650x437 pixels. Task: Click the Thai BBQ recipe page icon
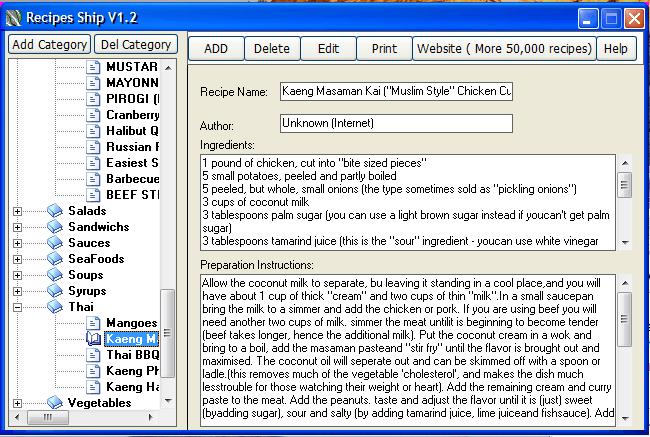94,355
